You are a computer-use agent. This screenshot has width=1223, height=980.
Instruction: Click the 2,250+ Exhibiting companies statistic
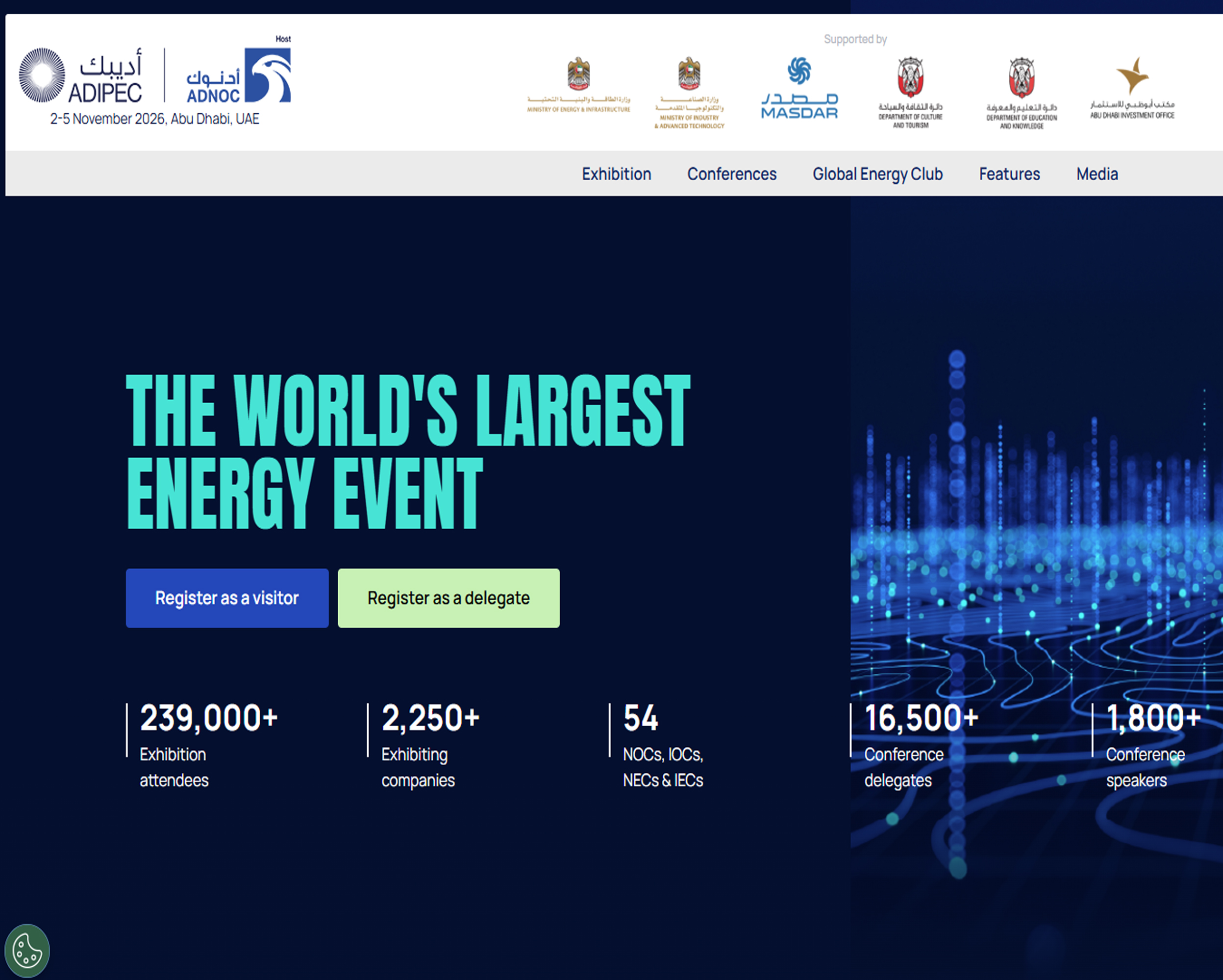pos(430,744)
